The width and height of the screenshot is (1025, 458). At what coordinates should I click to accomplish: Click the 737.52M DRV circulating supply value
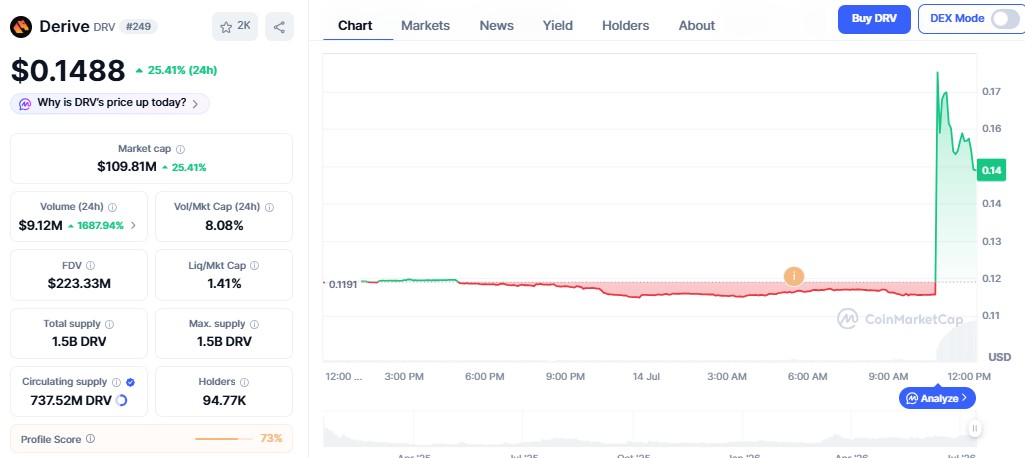(71, 401)
